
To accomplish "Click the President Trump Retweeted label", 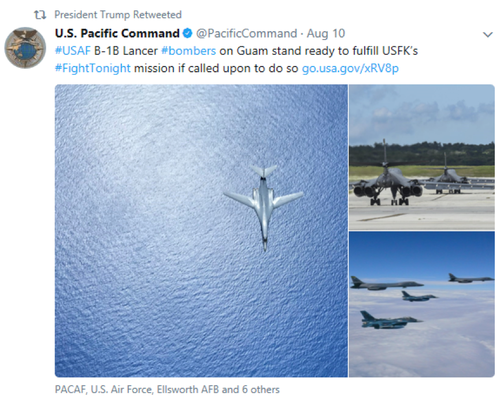I will (x=118, y=15).
